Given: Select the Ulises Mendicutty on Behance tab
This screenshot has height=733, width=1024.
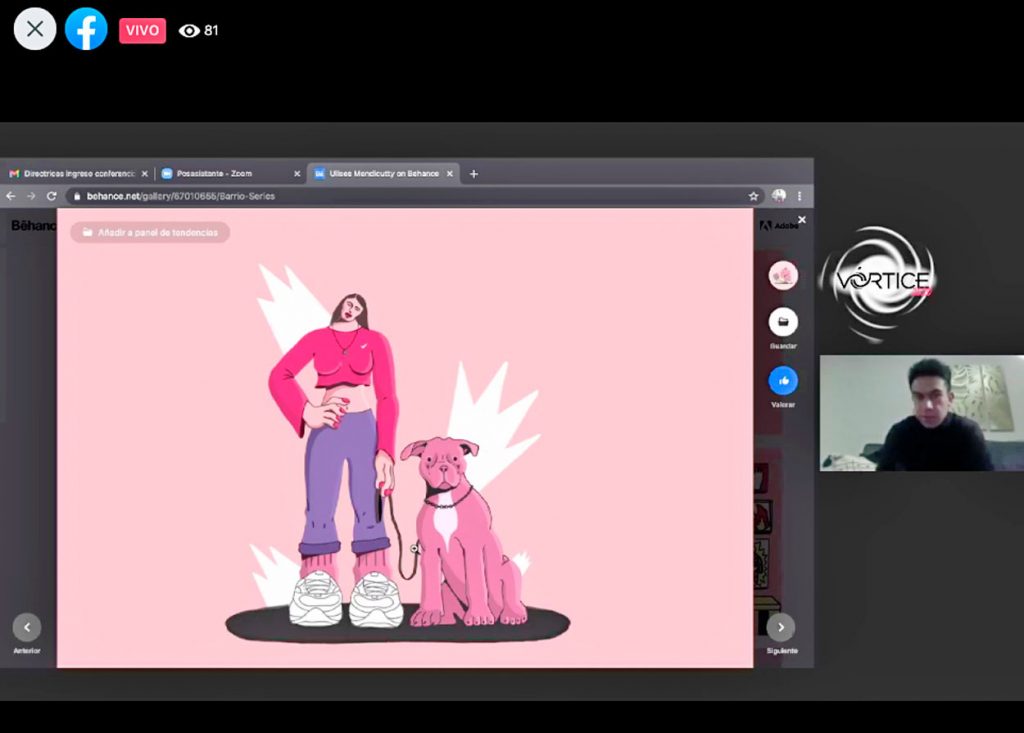Looking at the screenshot, I should [384, 174].
